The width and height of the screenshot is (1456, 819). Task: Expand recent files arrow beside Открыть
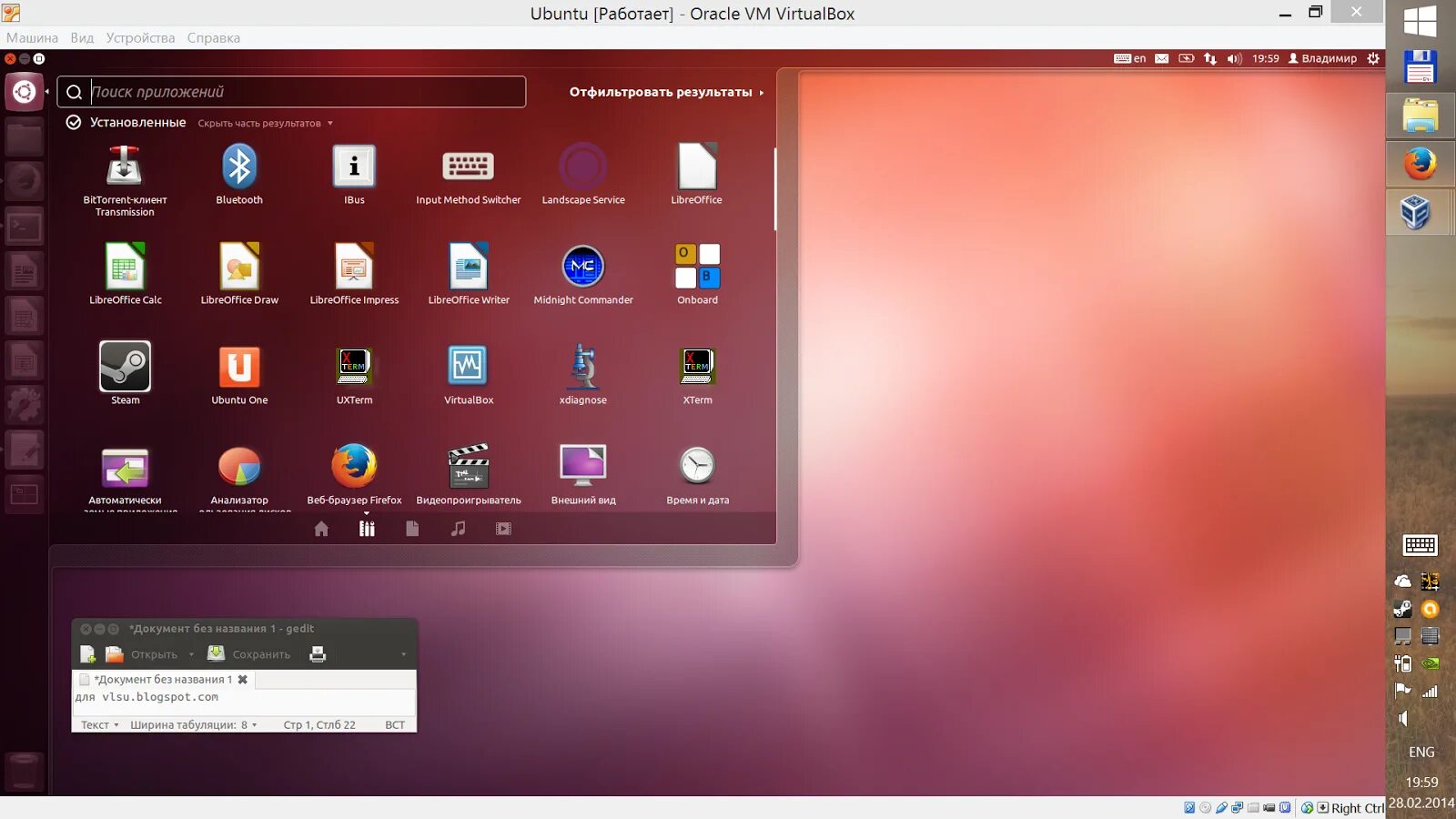click(x=191, y=654)
